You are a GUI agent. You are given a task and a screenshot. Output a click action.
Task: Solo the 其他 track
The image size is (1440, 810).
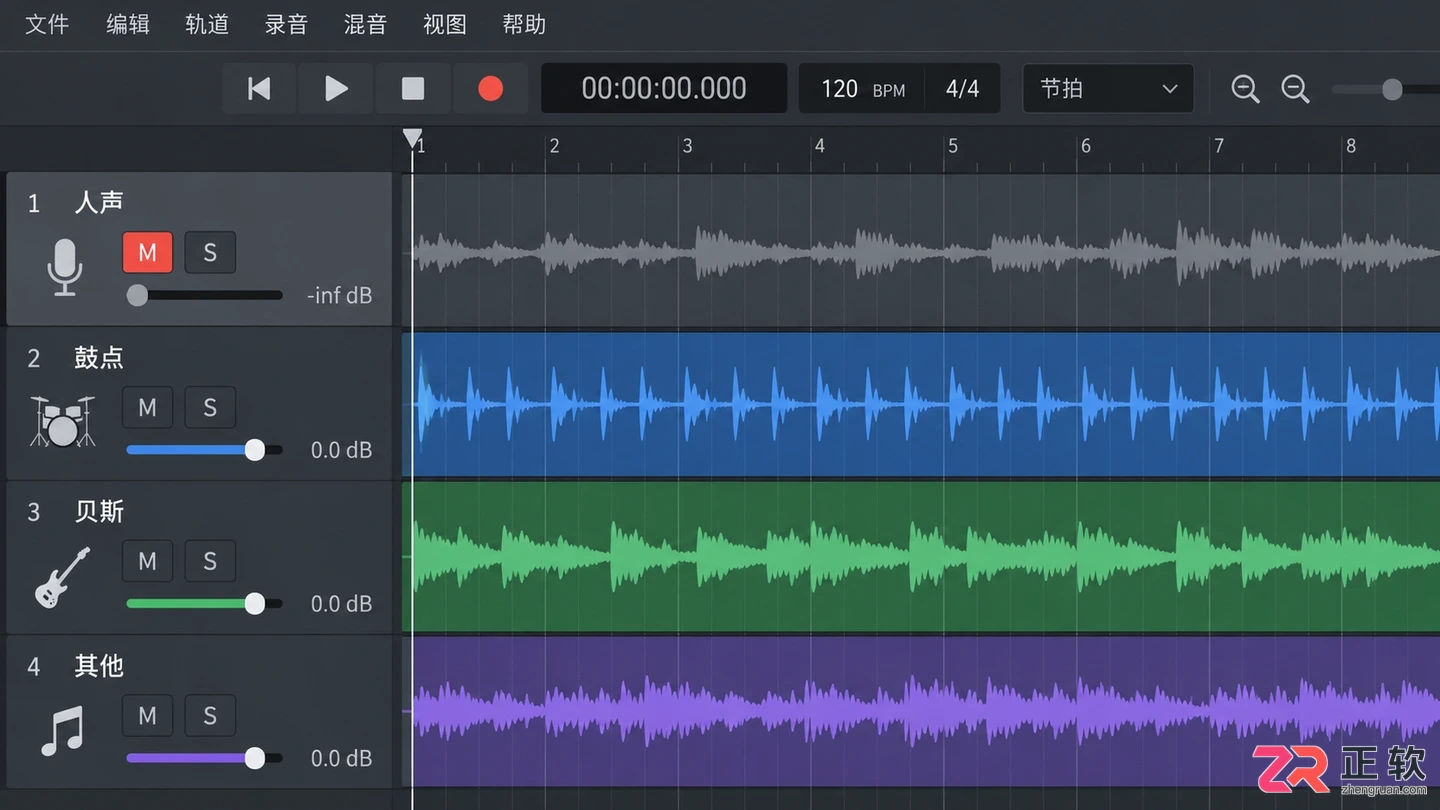pos(210,715)
